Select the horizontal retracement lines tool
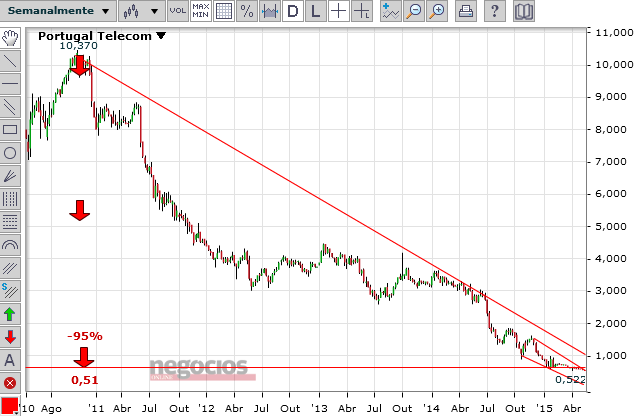 (x=10, y=222)
